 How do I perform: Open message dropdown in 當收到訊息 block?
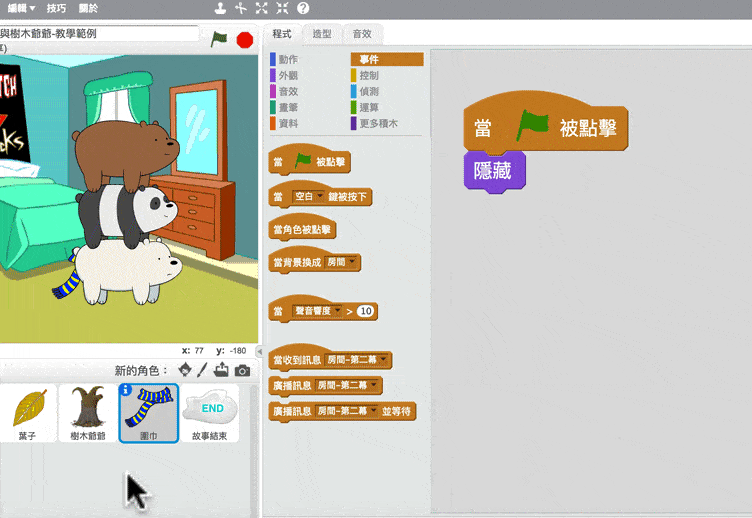(x=356, y=360)
